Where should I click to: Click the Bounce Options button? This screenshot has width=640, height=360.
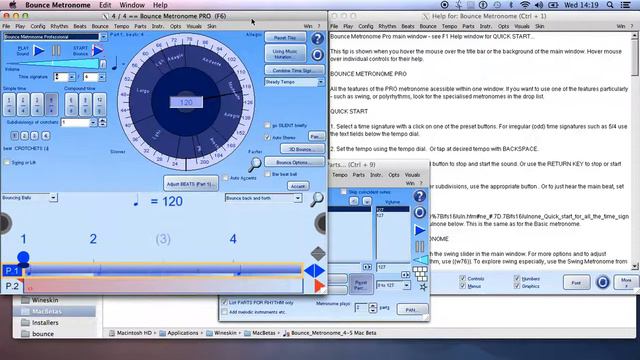294,162
